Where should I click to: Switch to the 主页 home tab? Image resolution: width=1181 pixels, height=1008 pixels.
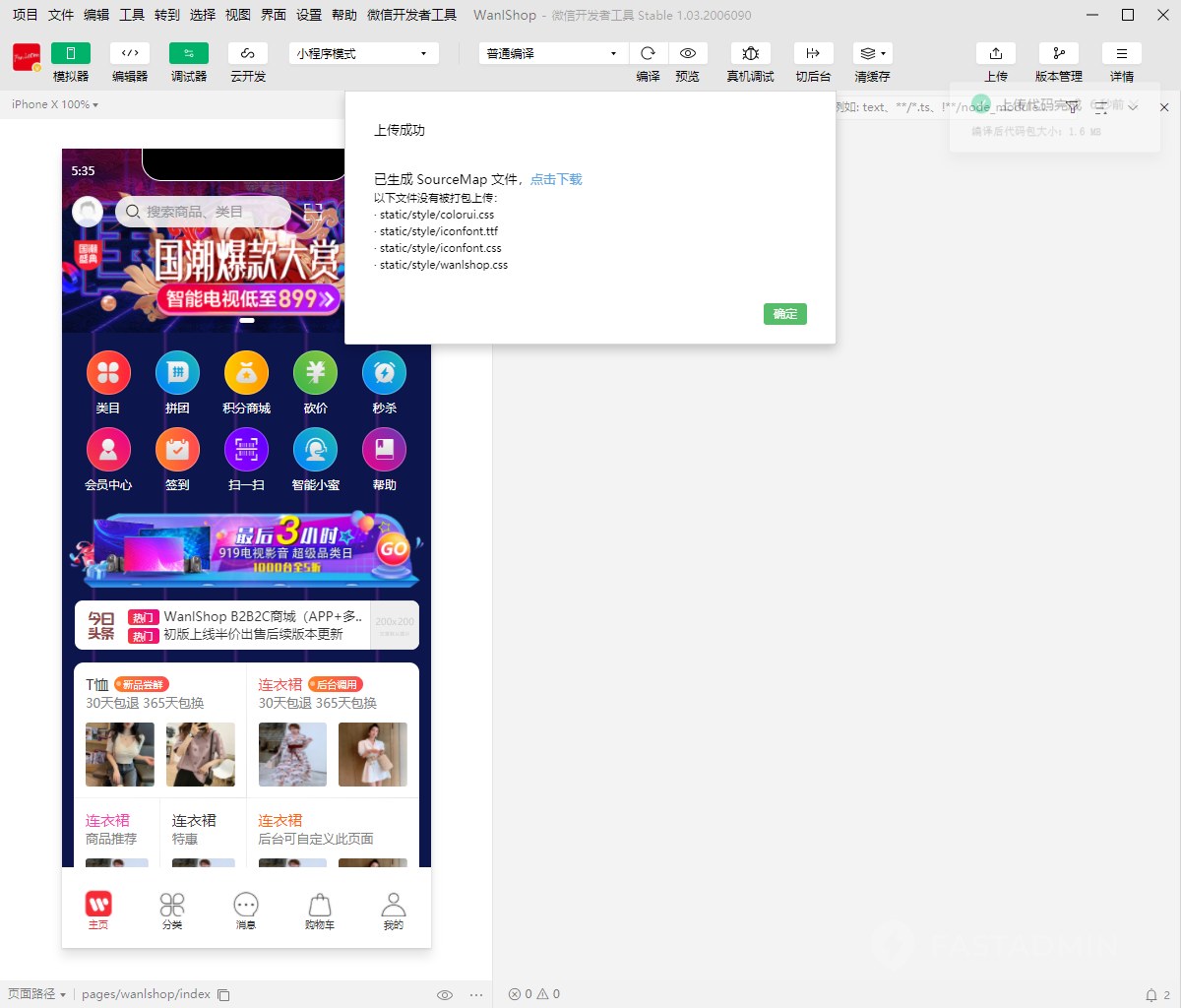coord(98,910)
